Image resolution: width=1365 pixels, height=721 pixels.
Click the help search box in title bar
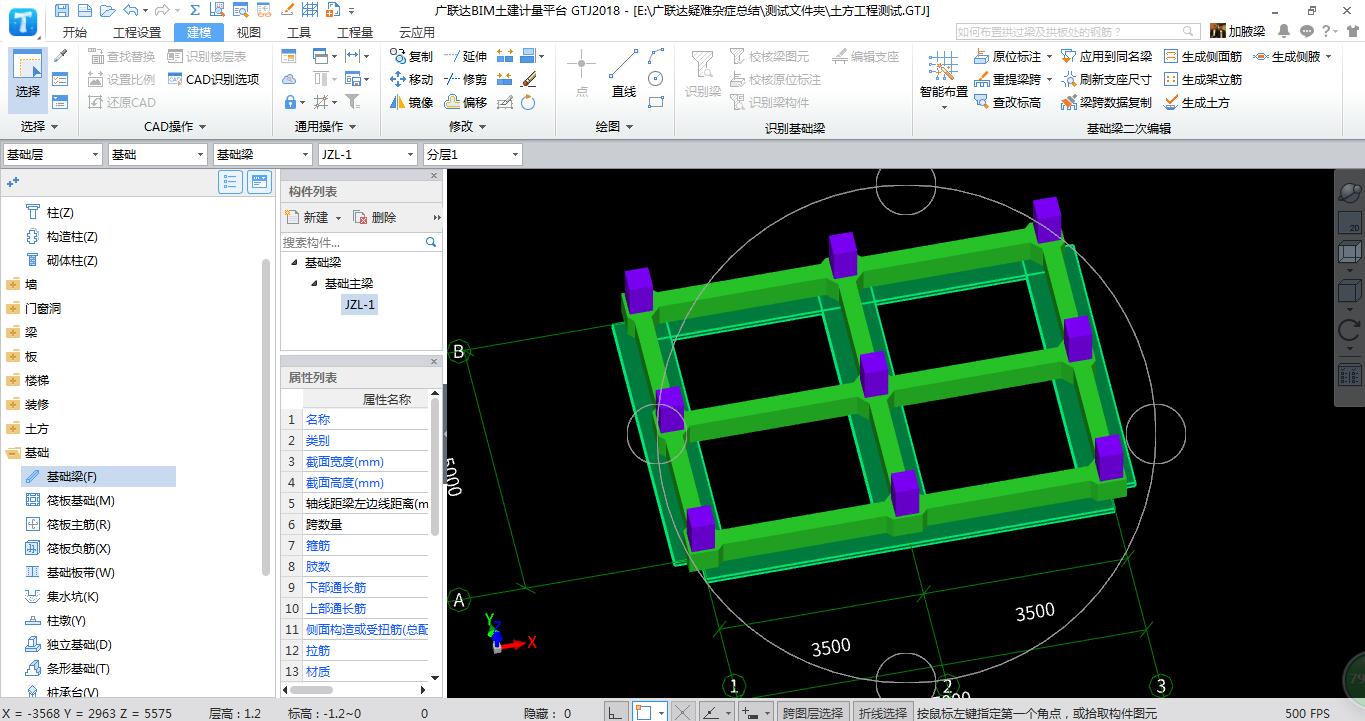(x=1079, y=32)
